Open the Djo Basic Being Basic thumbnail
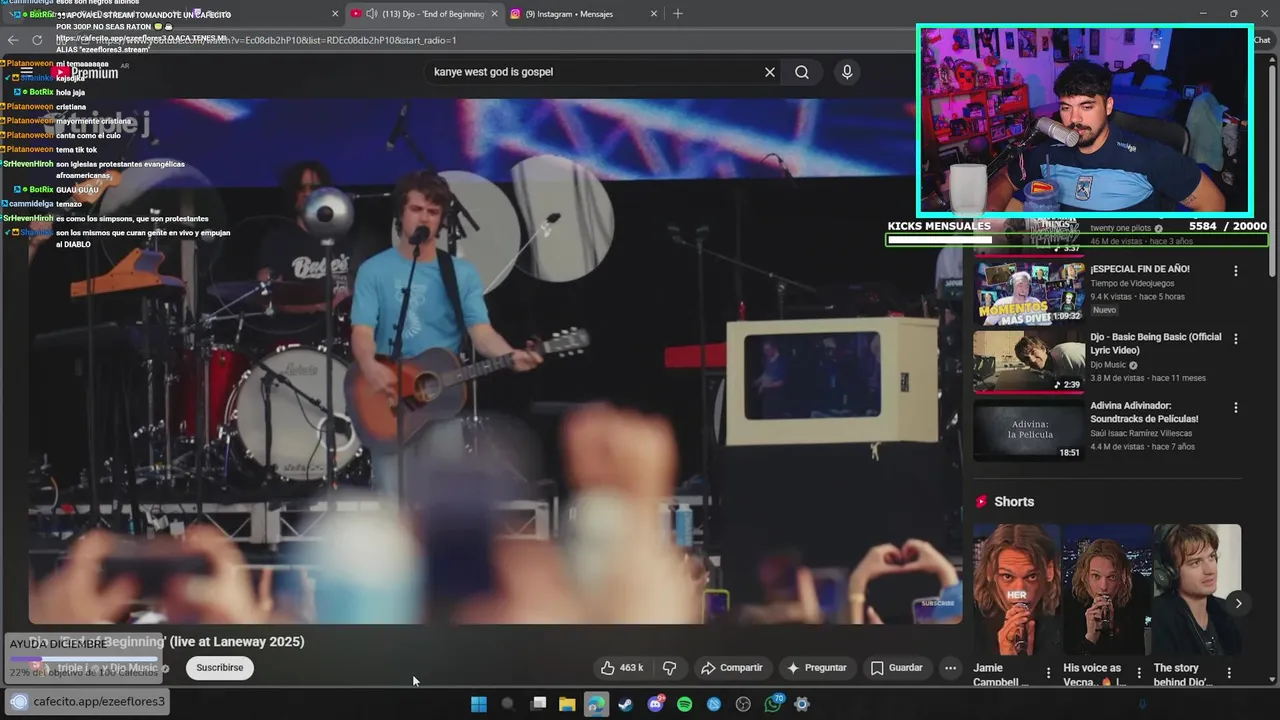 tap(1029, 361)
